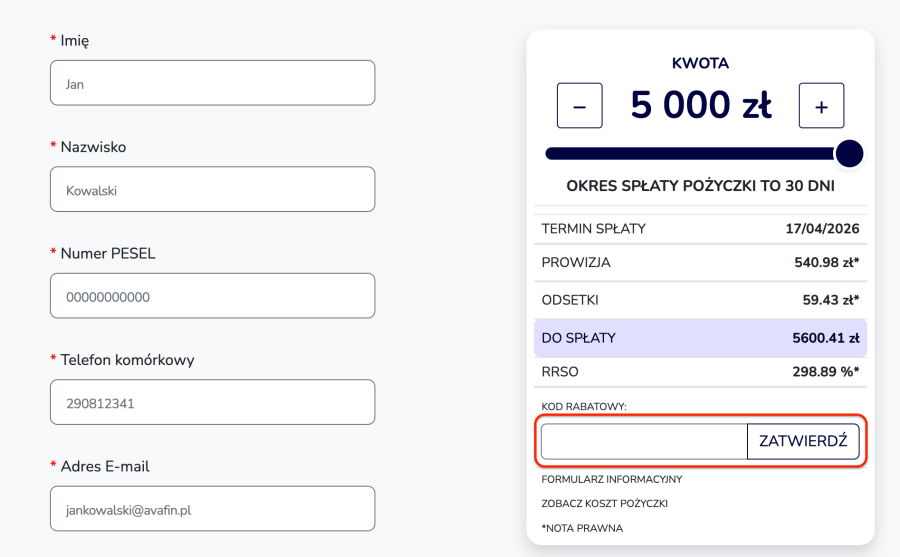
Task: Open the Nota prawna link
Action: click(582, 528)
